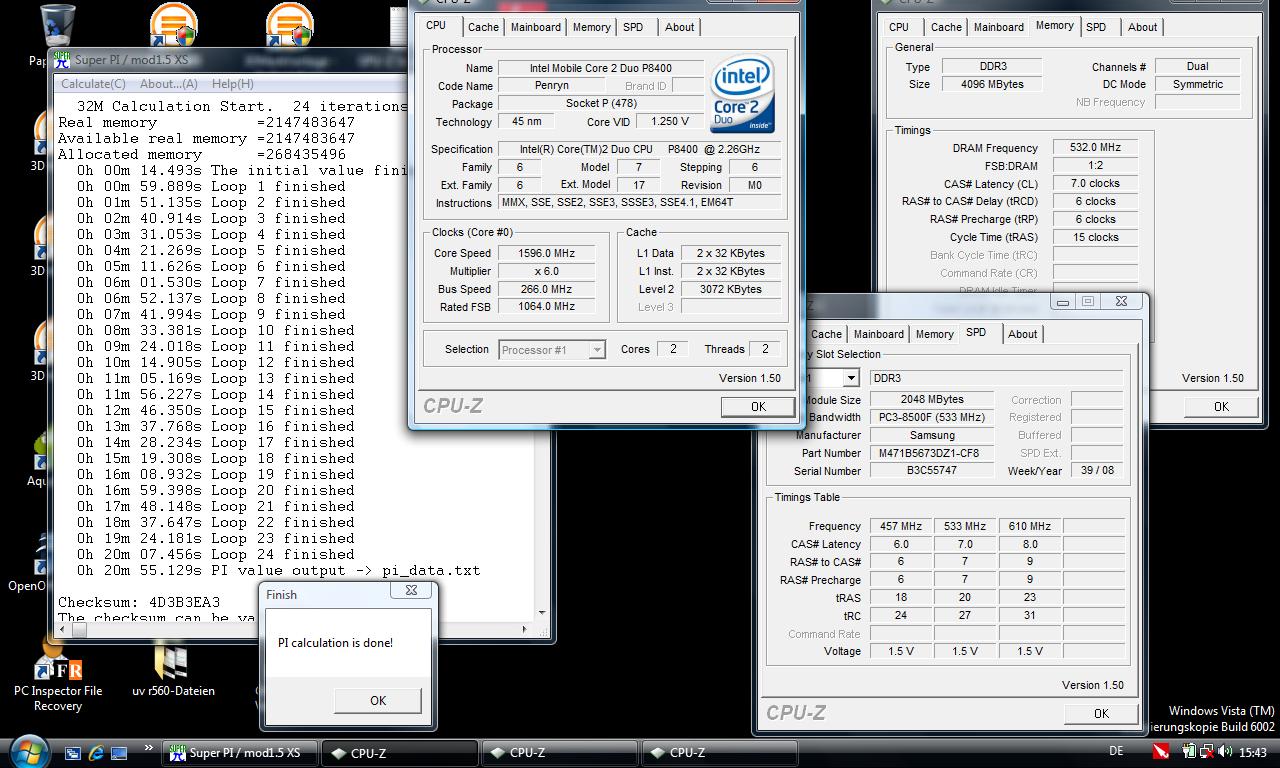Viewport: 1280px width, 768px height.
Task: Click the network disconnected tray icon
Action: click(1205, 752)
